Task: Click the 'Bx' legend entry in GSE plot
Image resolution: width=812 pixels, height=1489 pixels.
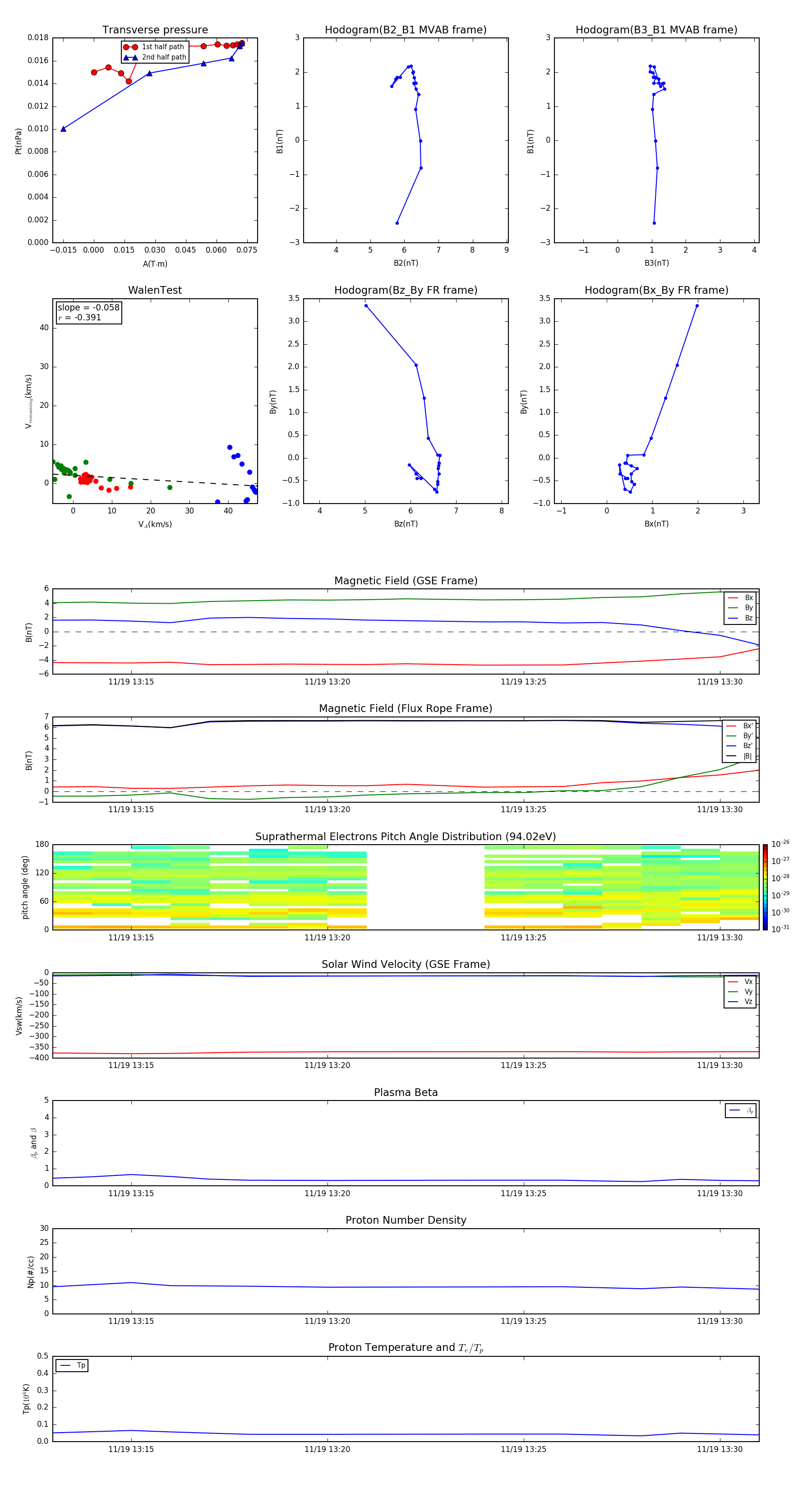Action: 740,598
